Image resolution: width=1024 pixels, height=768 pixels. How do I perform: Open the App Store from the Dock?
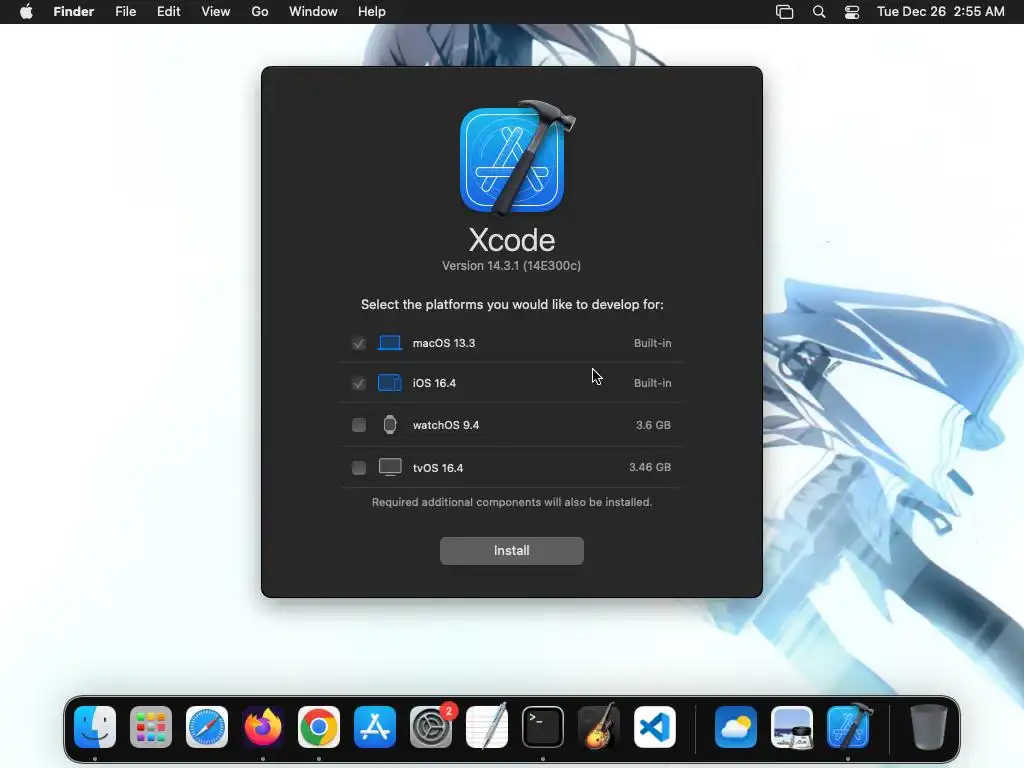375,726
